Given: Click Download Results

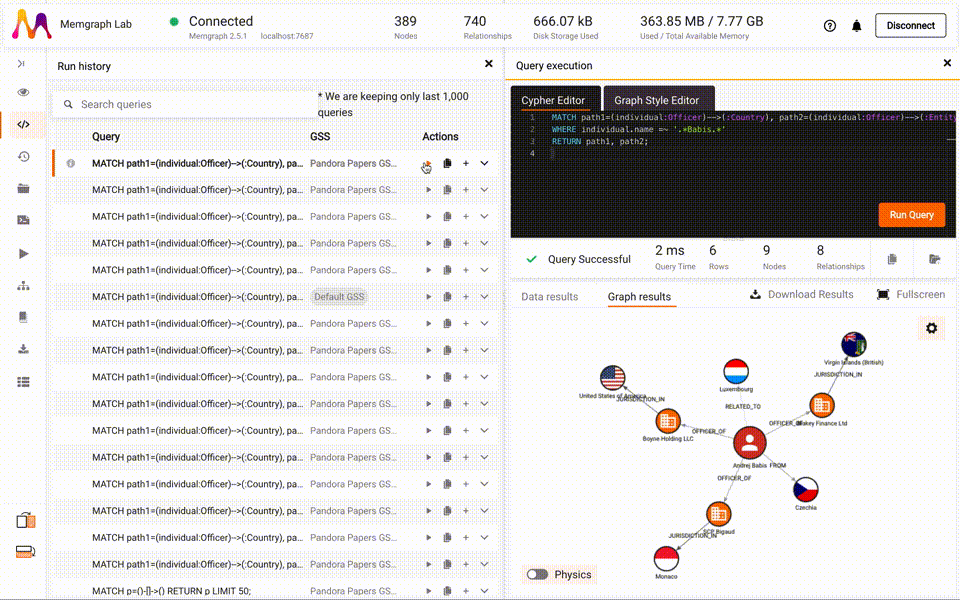Looking at the screenshot, I should [x=802, y=294].
